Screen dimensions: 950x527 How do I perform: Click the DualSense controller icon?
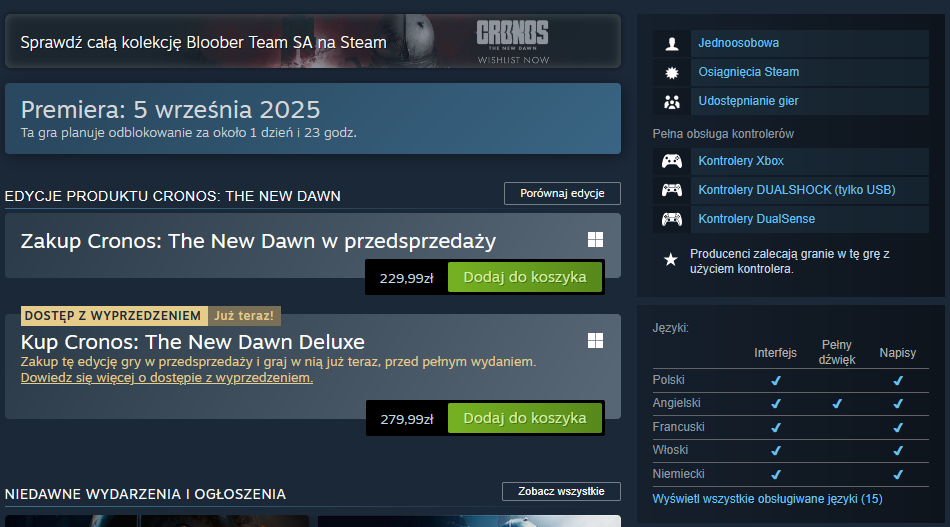pyautogui.click(x=672, y=219)
